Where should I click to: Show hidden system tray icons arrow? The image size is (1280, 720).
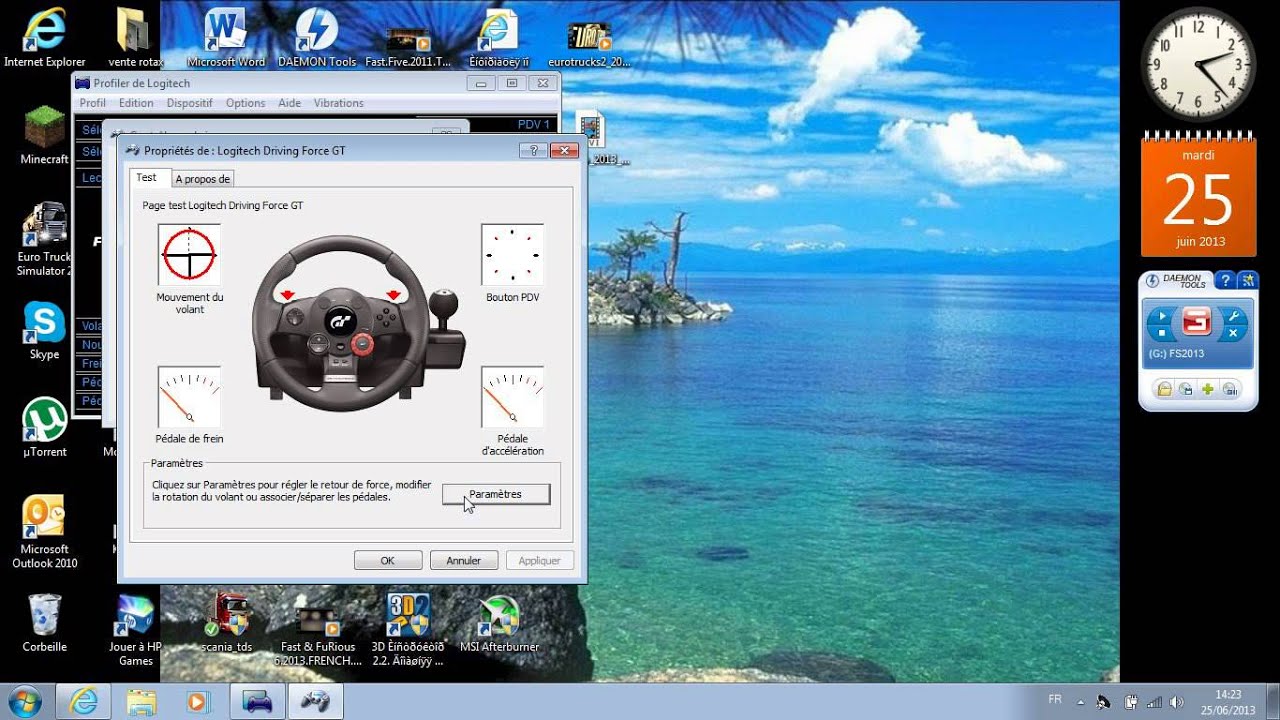[x=1080, y=701]
